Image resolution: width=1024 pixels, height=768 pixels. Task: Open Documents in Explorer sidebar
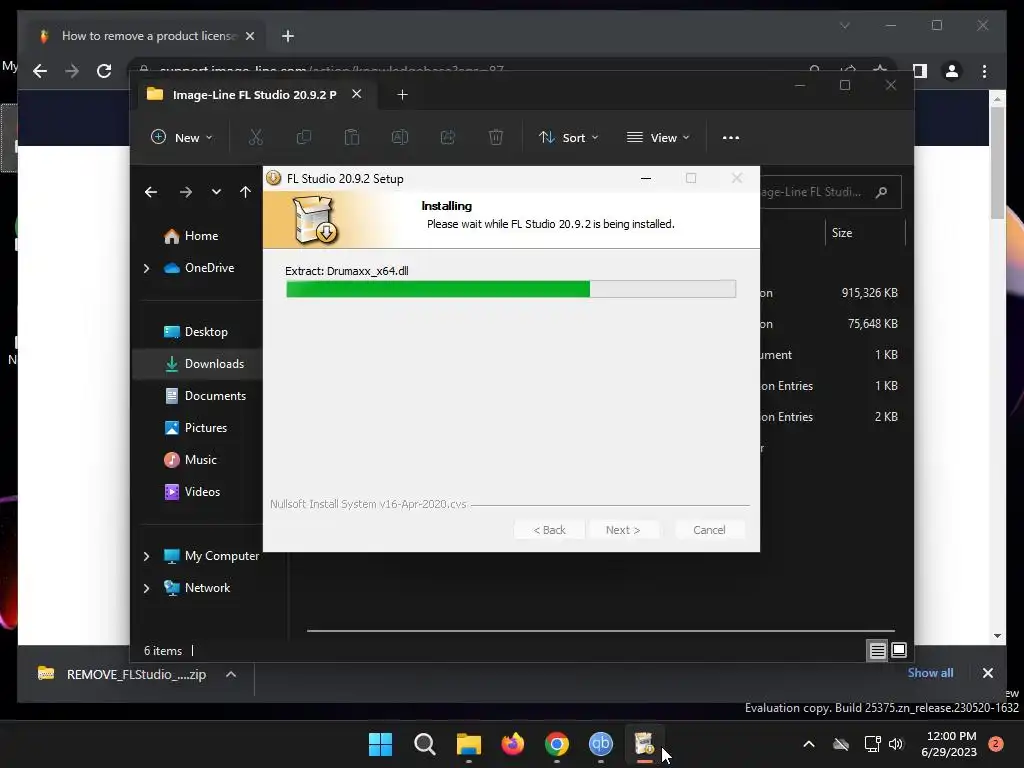(x=206, y=396)
